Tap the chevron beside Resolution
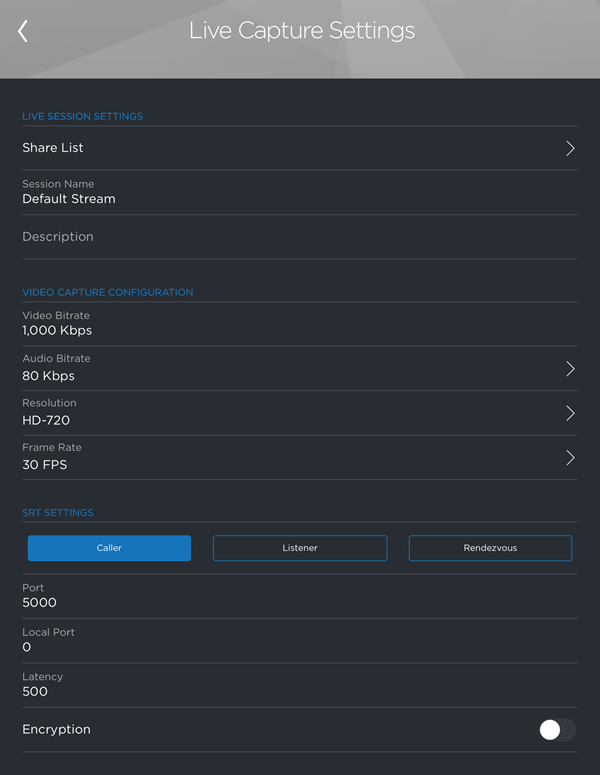The height and width of the screenshot is (775, 600). pyautogui.click(x=570, y=413)
